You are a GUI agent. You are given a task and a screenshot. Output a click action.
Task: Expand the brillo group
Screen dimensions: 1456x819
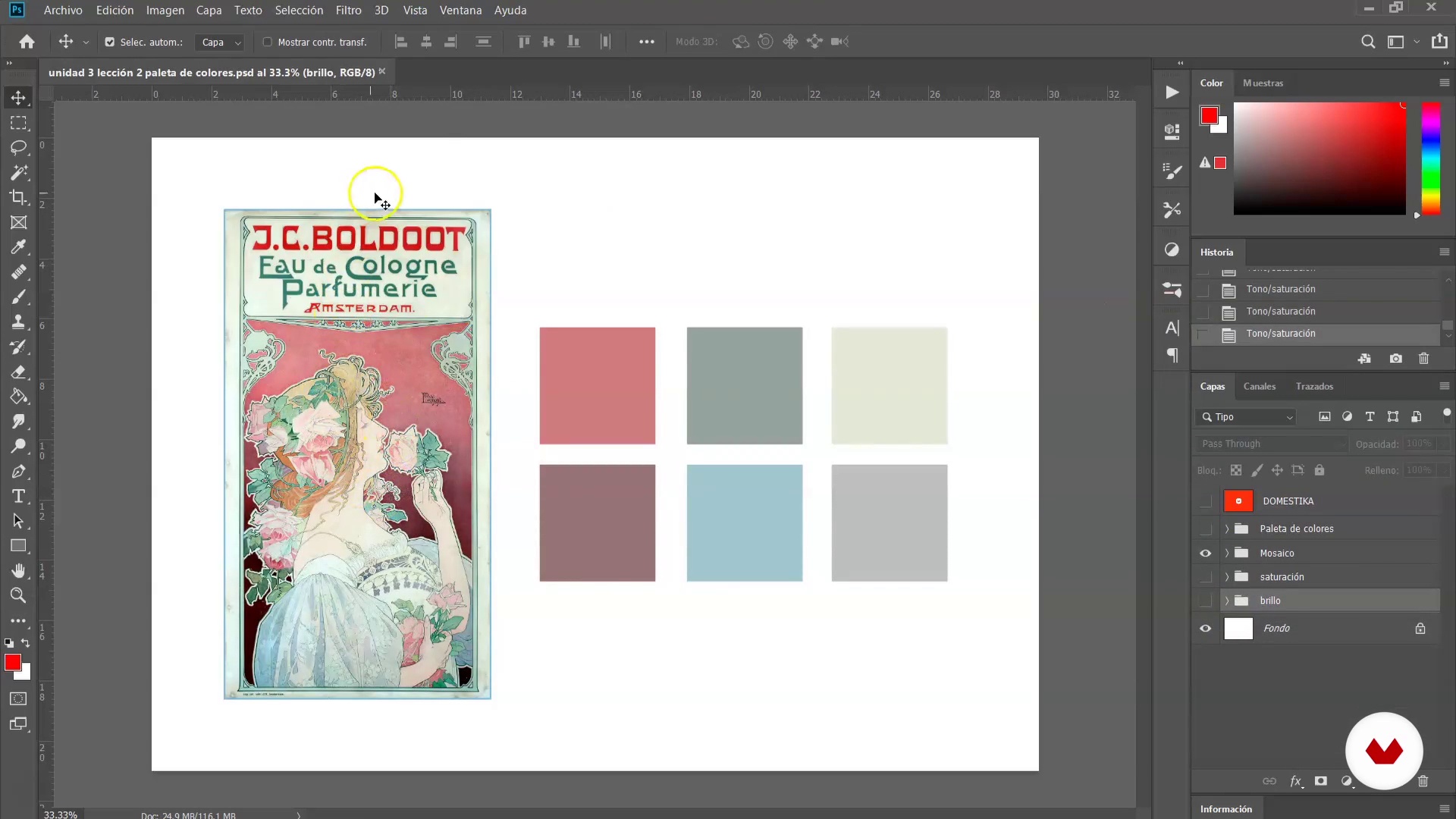tap(1226, 601)
